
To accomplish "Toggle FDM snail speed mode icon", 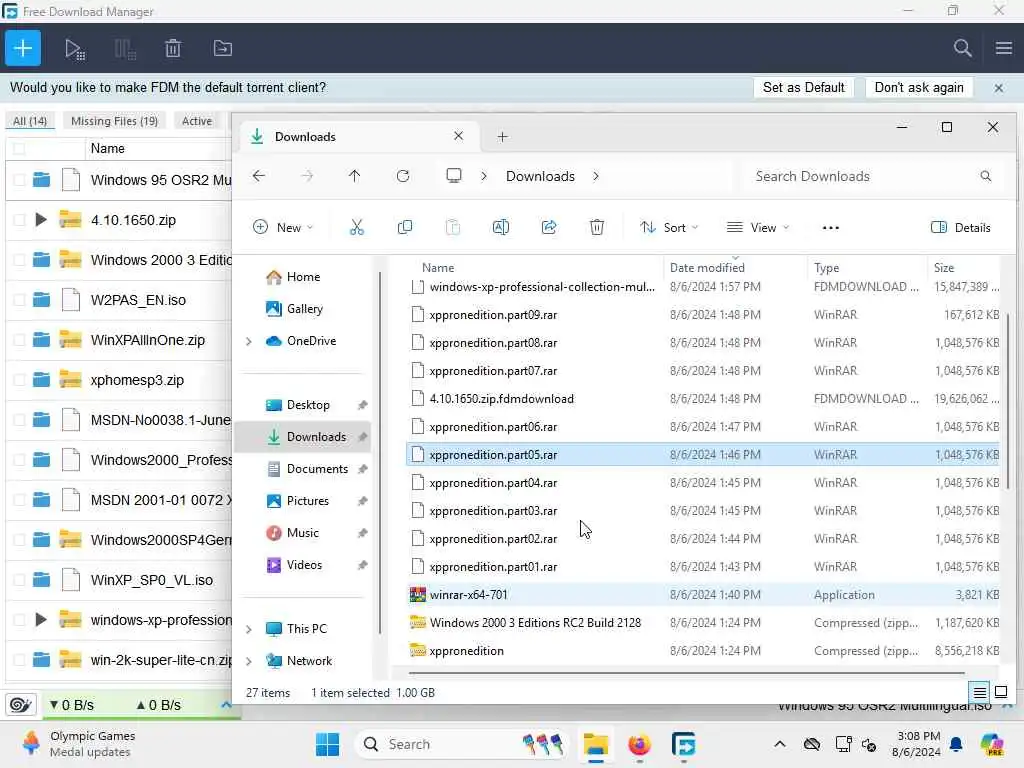I will point(20,705).
